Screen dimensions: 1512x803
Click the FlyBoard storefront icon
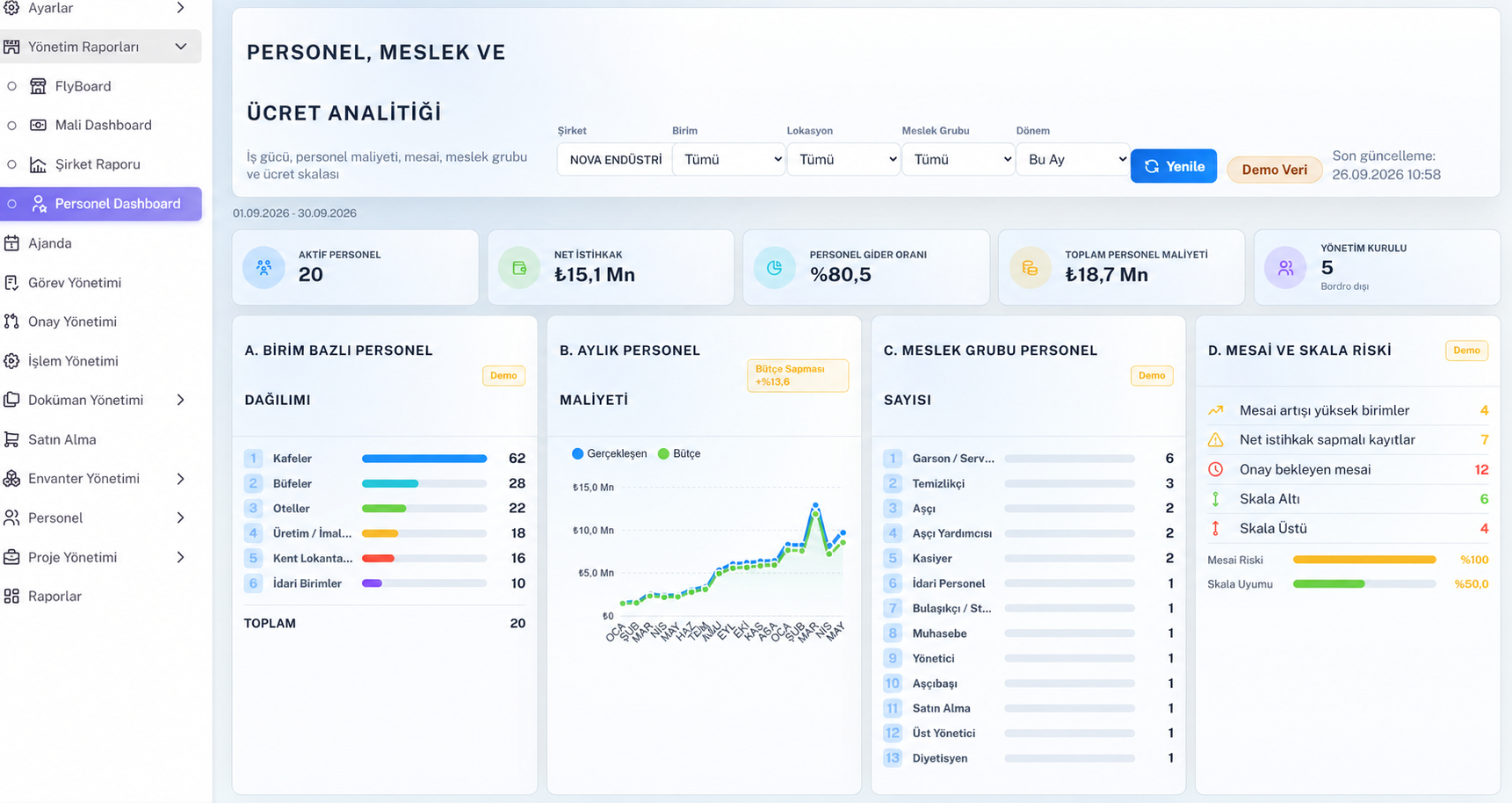pyautogui.click(x=38, y=86)
